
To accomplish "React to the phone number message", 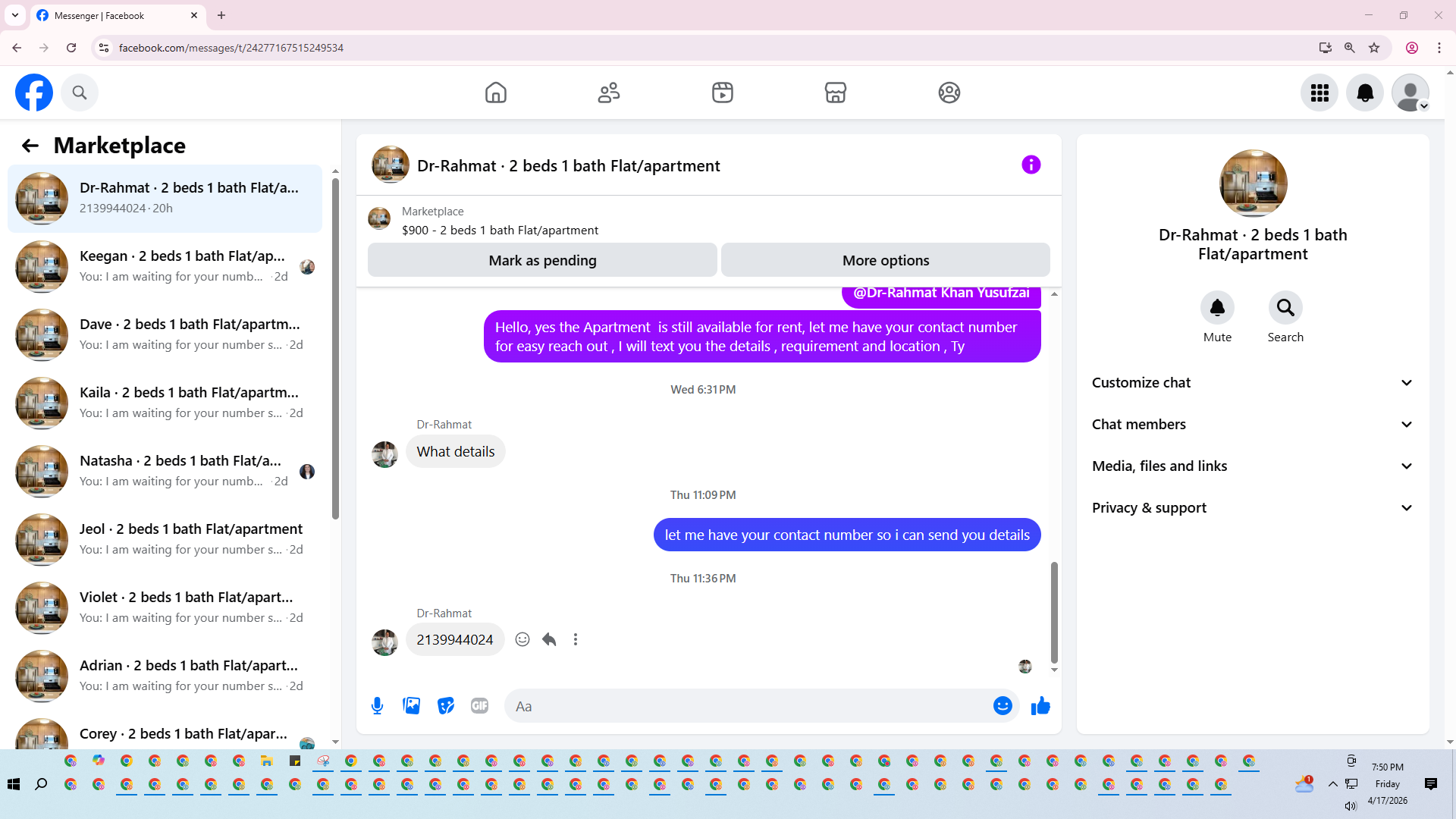I will point(522,639).
